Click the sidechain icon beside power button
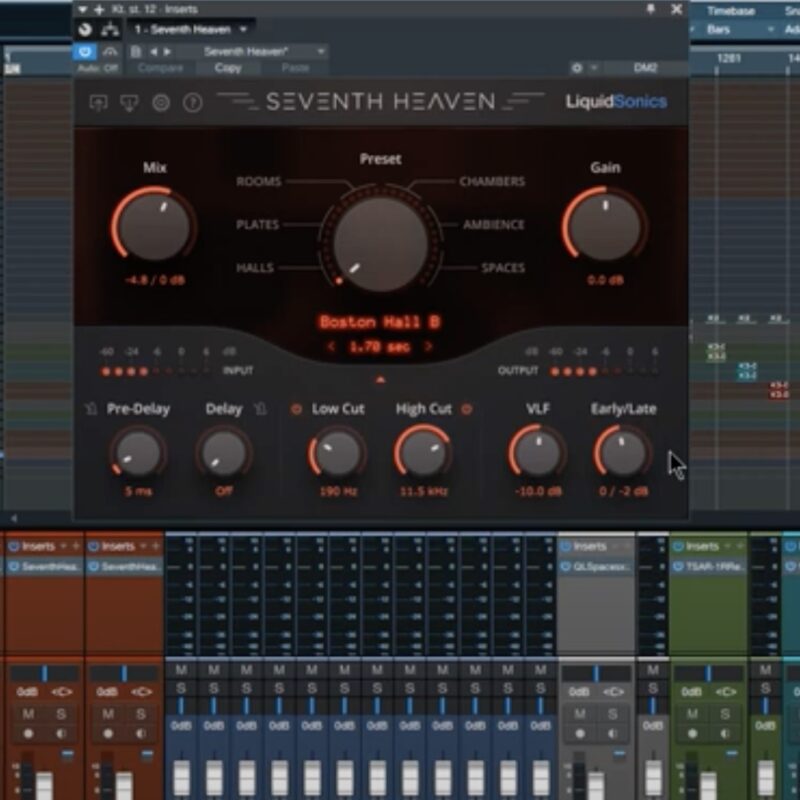The width and height of the screenshot is (800, 800). [x=110, y=52]
